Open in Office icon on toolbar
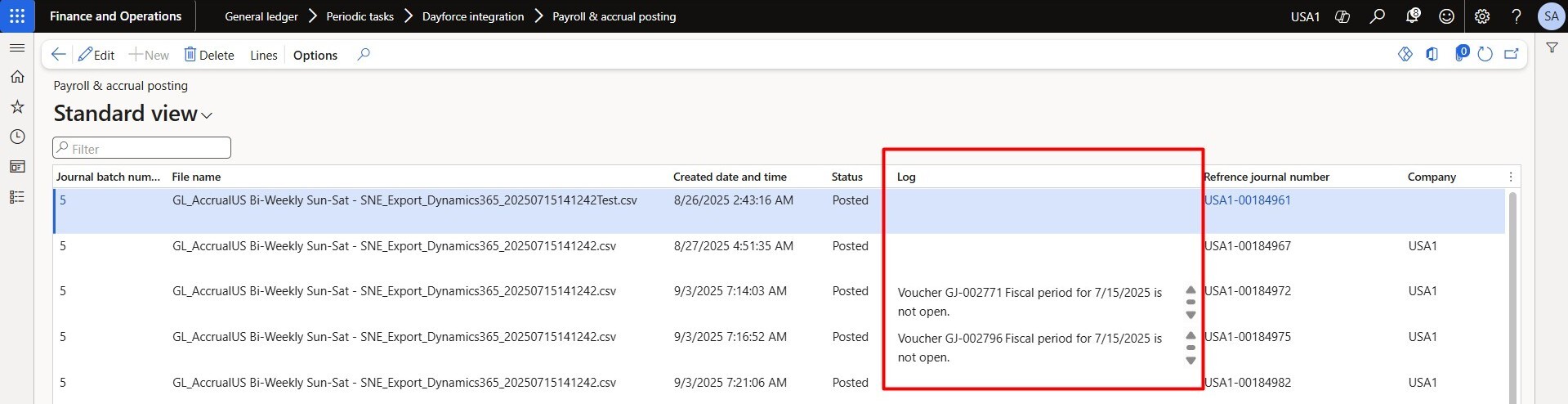 [x=1432, y=55]
